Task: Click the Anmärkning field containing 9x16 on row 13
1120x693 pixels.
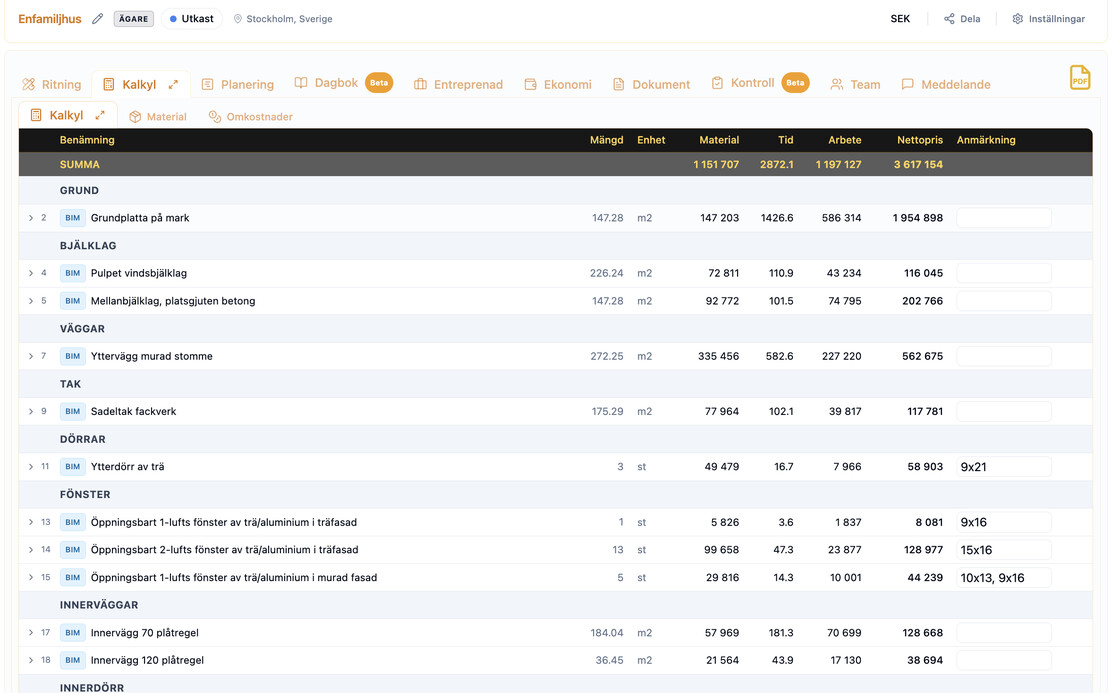Action: point(1004,522)
